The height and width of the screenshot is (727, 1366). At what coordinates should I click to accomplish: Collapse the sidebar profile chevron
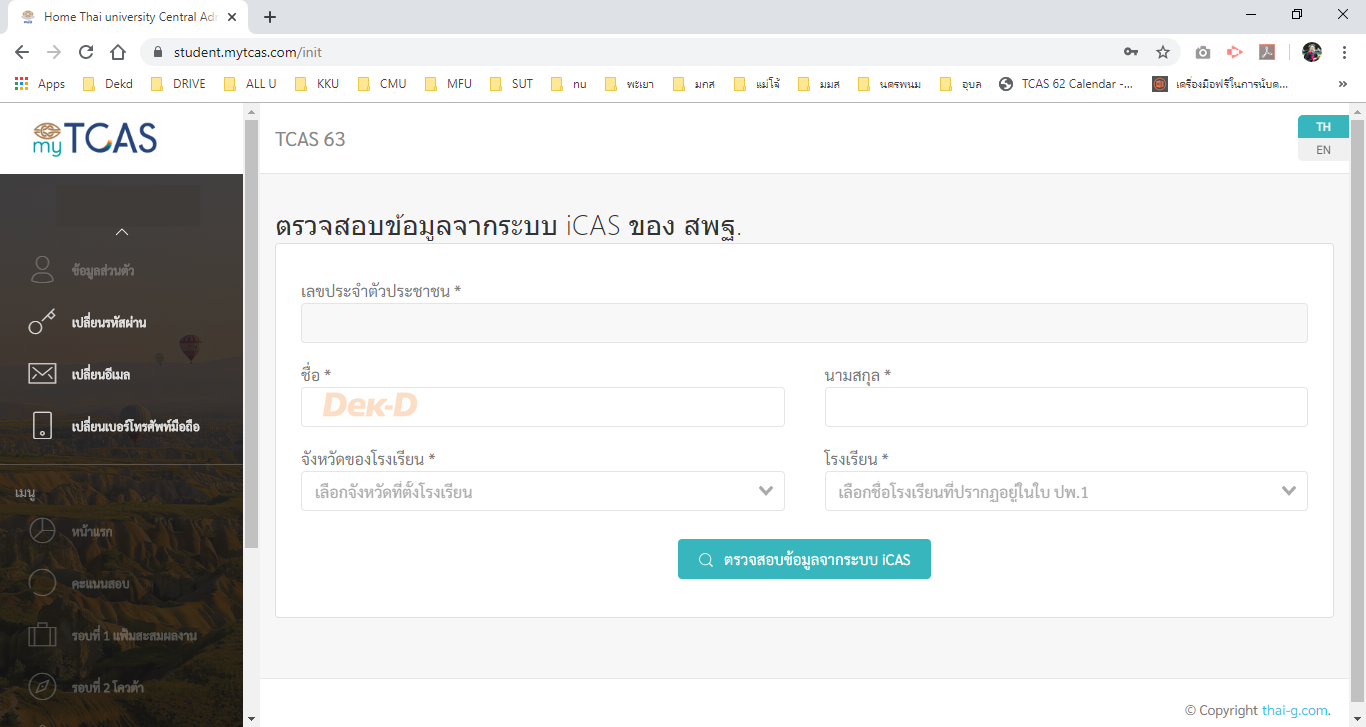pos(122,232)
